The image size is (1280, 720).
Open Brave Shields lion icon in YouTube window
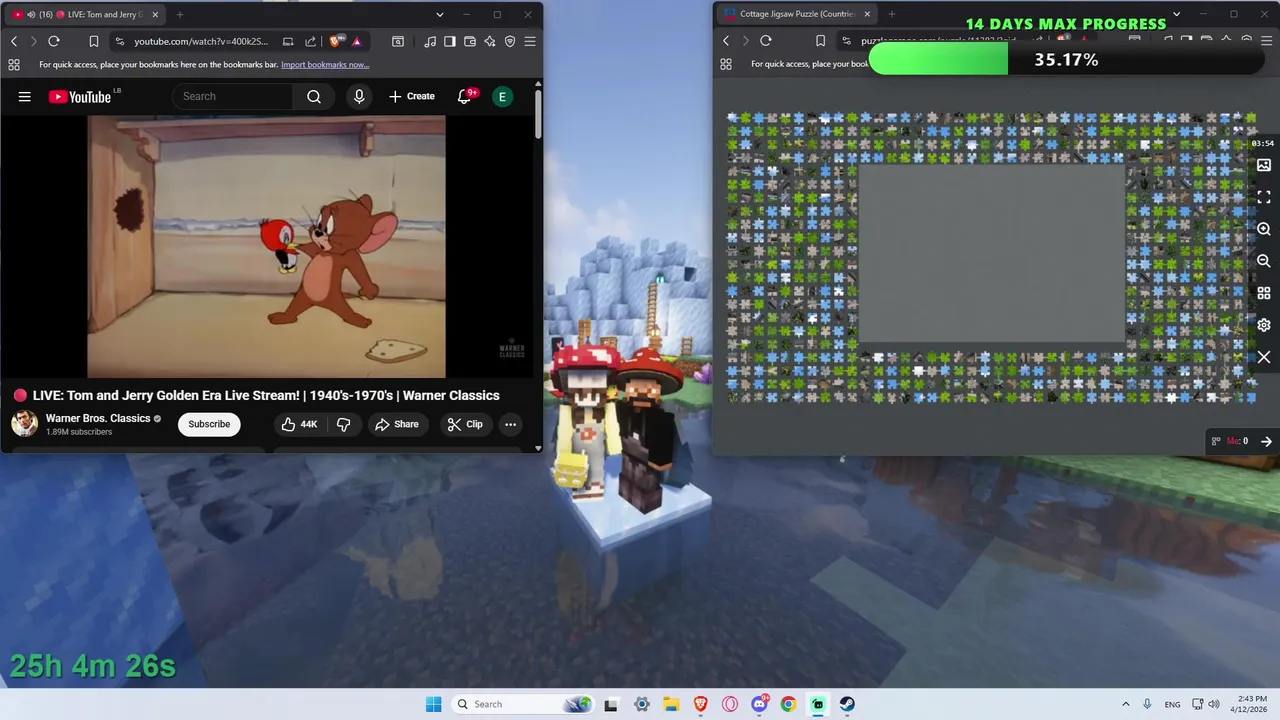[x=335, y=41]
